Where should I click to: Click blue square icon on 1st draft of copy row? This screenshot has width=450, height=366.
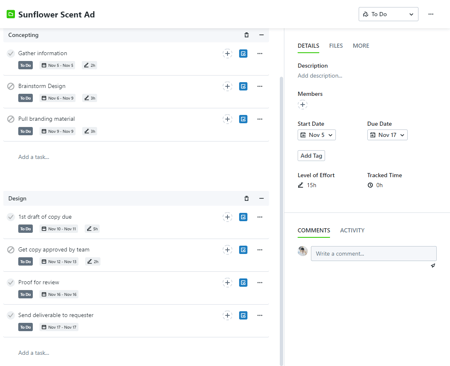click(x=243, y=217)
